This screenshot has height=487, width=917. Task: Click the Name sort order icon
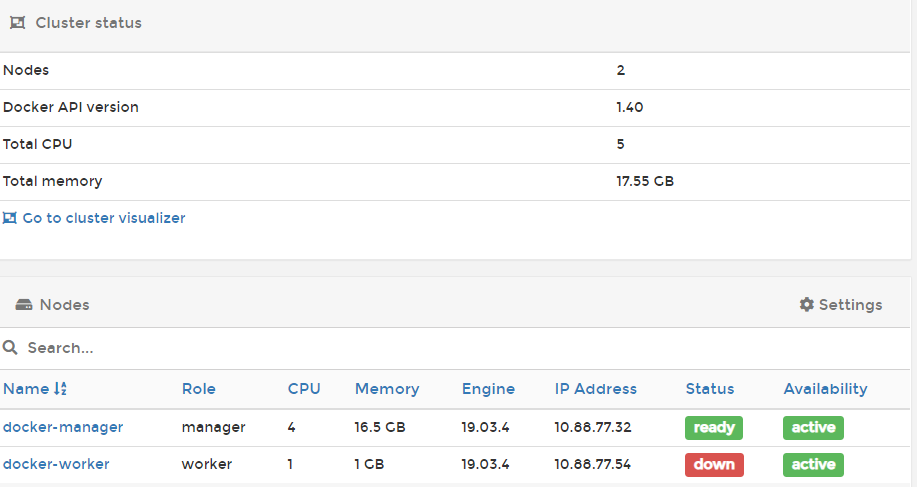click(60, 389)
